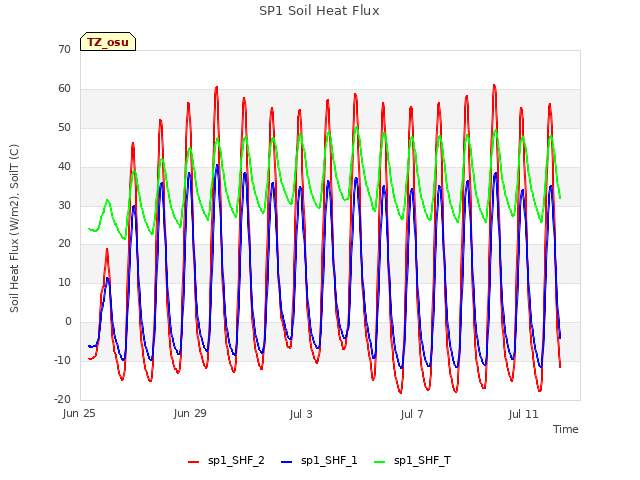Click the -20 y-axis tick label
Image resolution: width=640 pixels, height=480 pixels.
click(x=62, y=399)
